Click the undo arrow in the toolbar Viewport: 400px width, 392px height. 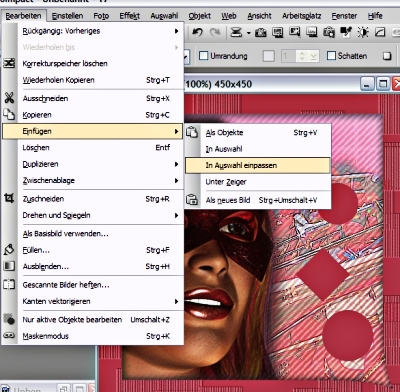[198, 32]
